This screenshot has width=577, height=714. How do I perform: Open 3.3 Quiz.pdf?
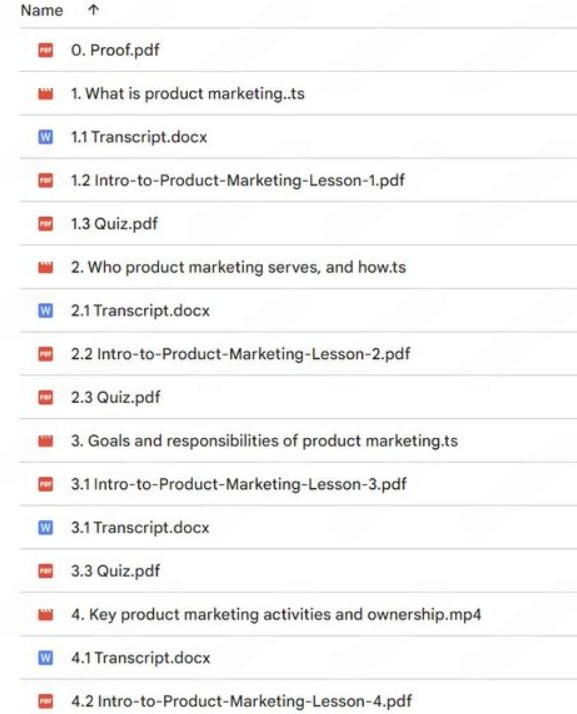[x=116, y=571]
